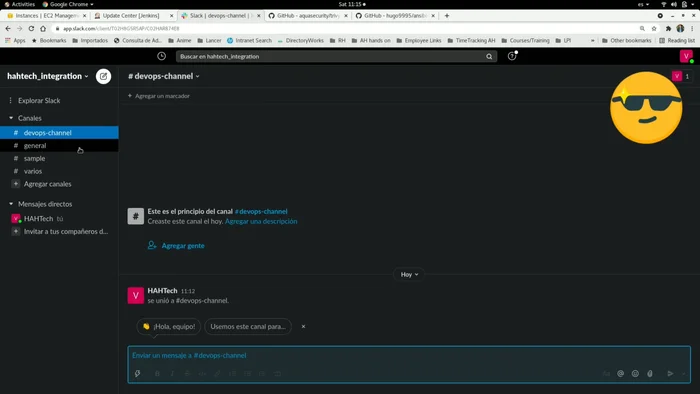700x394 pixels.
Task: Open Chrome extensions puzzle icon
Action: coord(668,28)
